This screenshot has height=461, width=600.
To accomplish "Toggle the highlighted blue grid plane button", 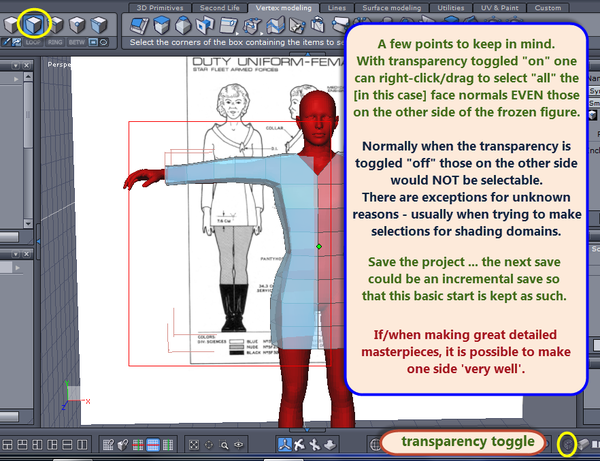I will tap(153, 445).
